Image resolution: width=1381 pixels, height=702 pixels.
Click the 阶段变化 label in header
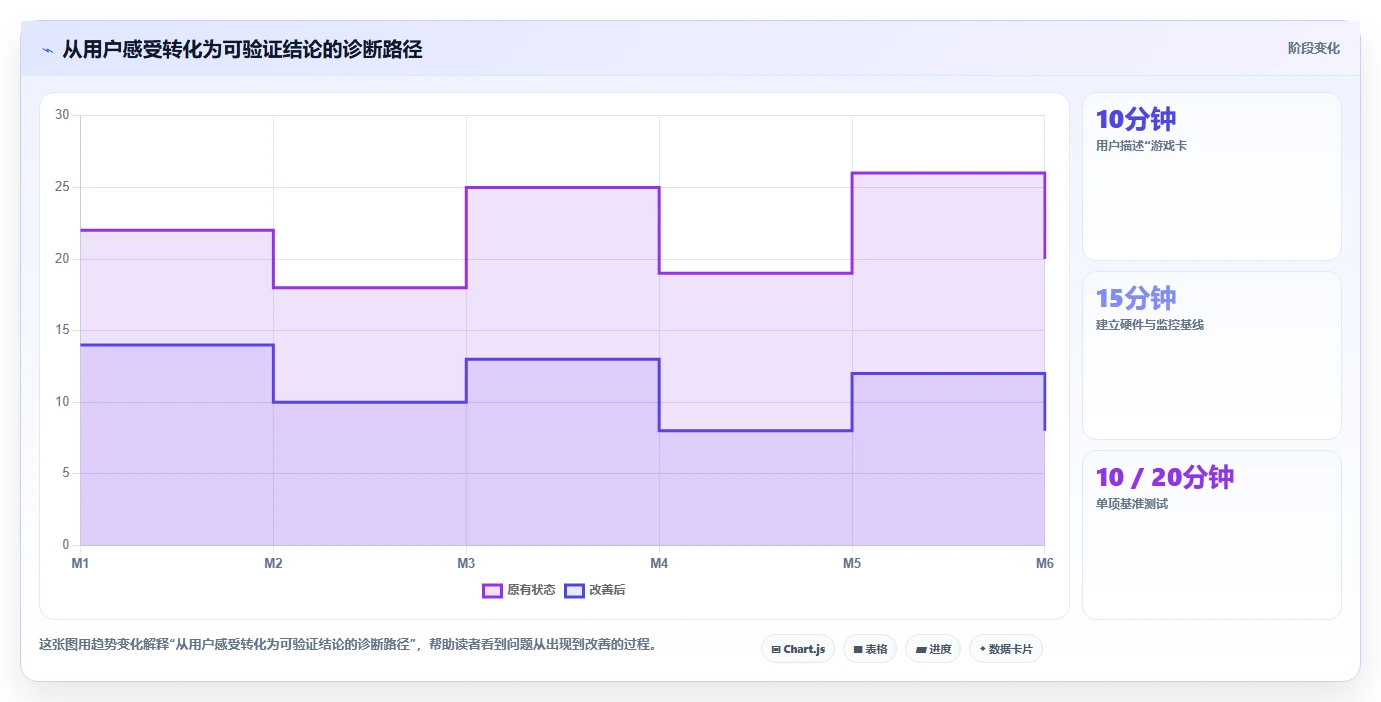[x=1313, y=48]
